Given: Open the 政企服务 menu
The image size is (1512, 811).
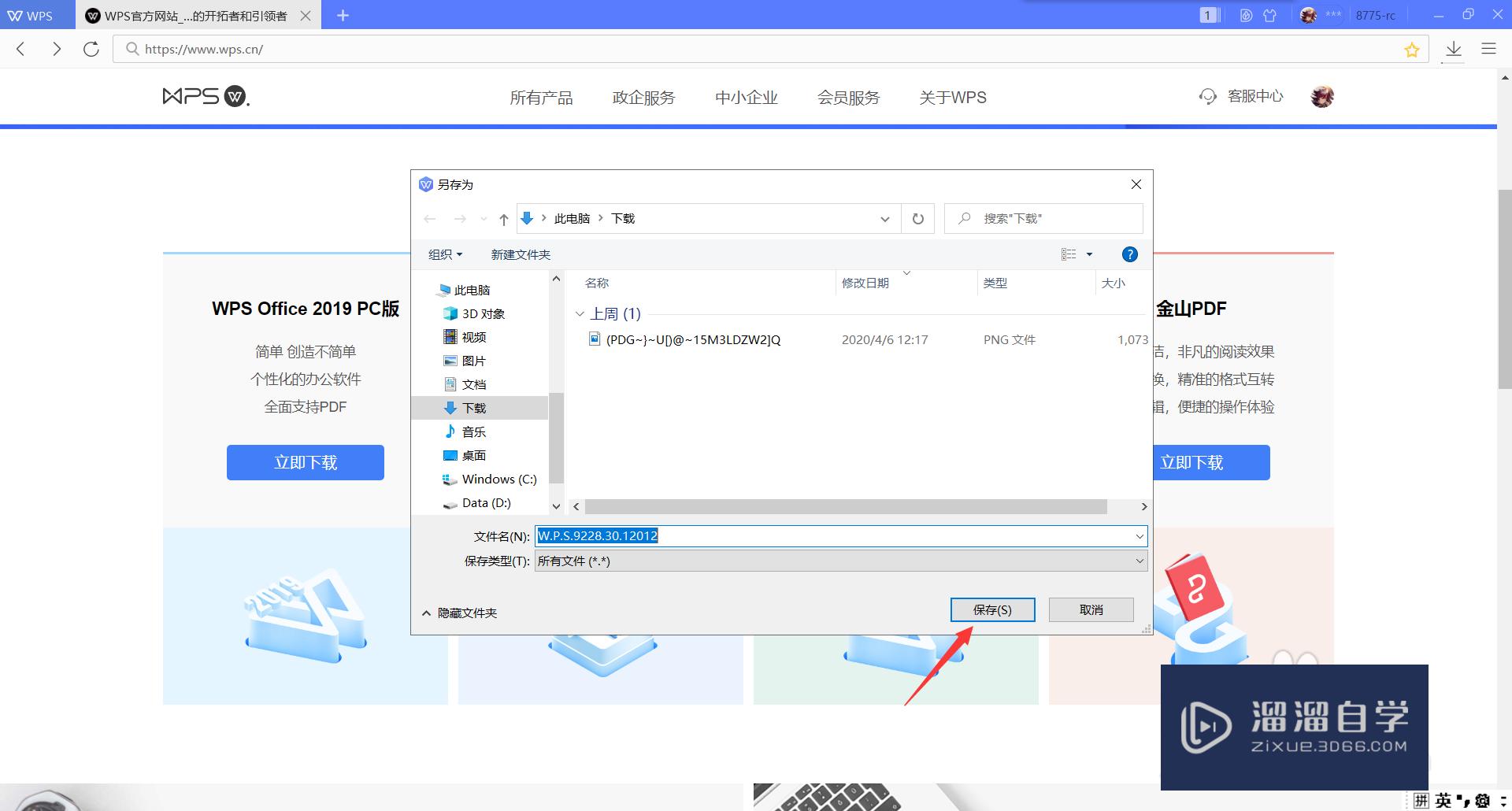Looking at the screenshot, I should click(x=643, y=97).
